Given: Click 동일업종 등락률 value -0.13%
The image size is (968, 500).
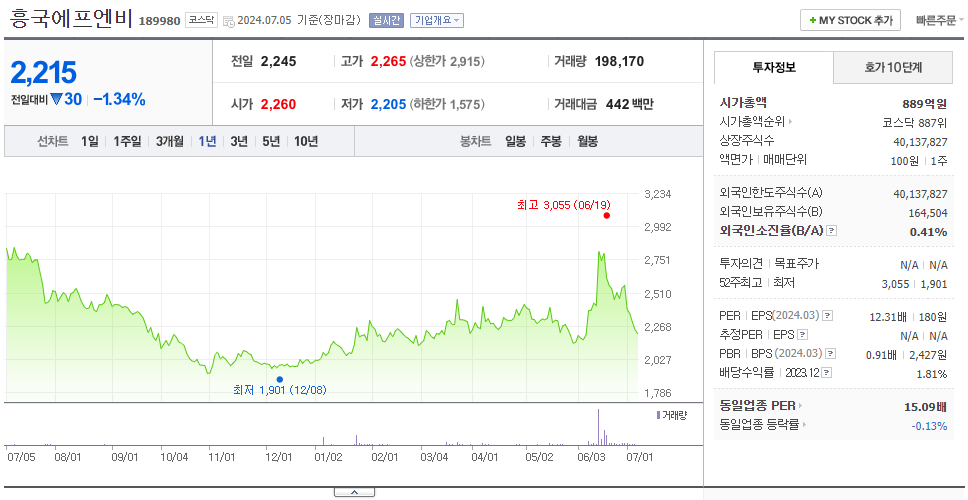Looking at the screenshot, I should click(x=929, y=425).
